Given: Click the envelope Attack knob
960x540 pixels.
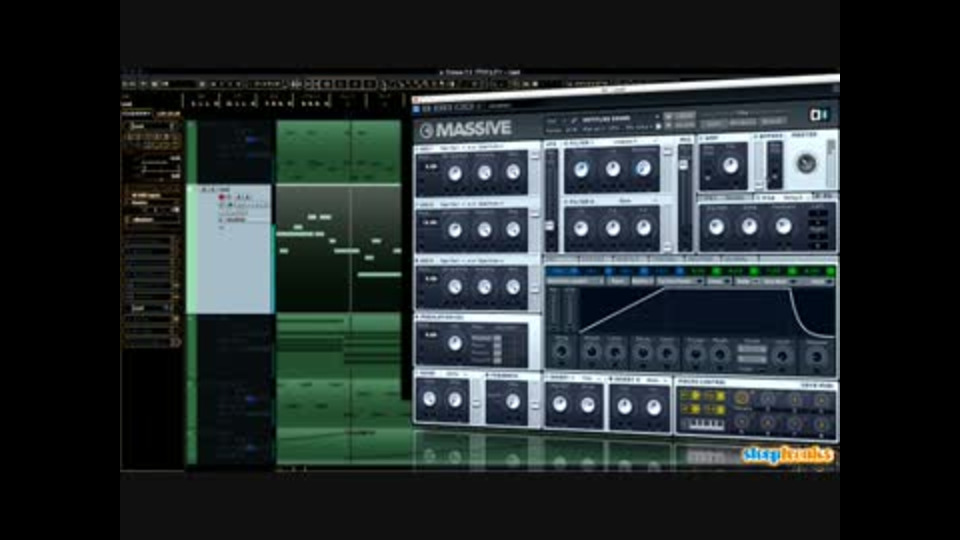Looking at the screenshot, I should (x=592, y=353).
